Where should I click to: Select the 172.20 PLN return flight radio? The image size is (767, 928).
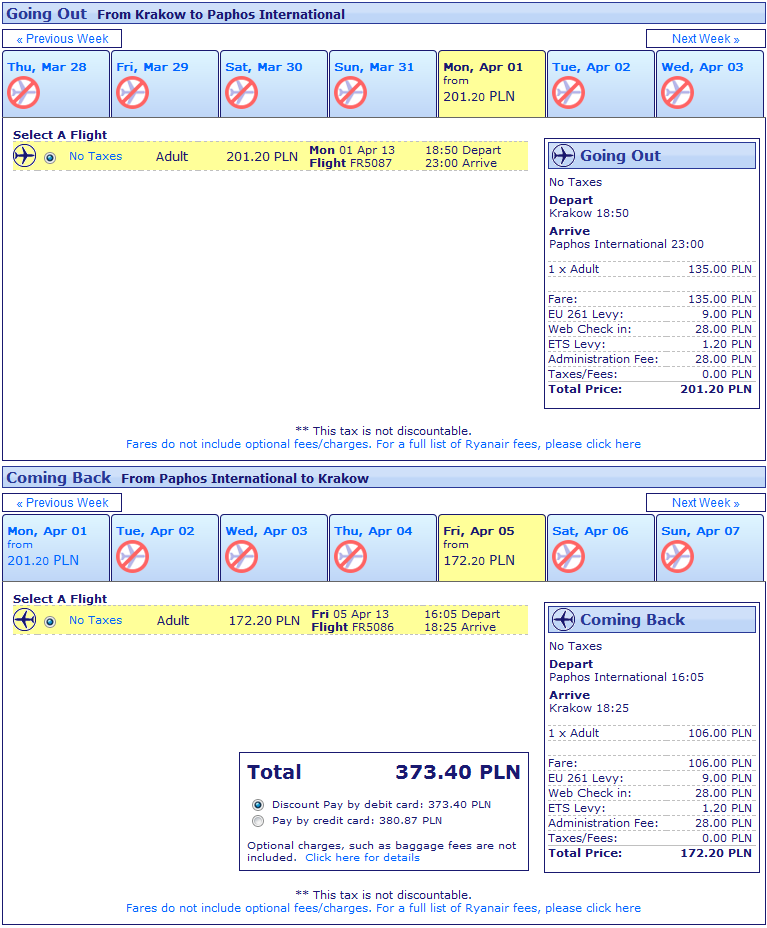[50, 621]
